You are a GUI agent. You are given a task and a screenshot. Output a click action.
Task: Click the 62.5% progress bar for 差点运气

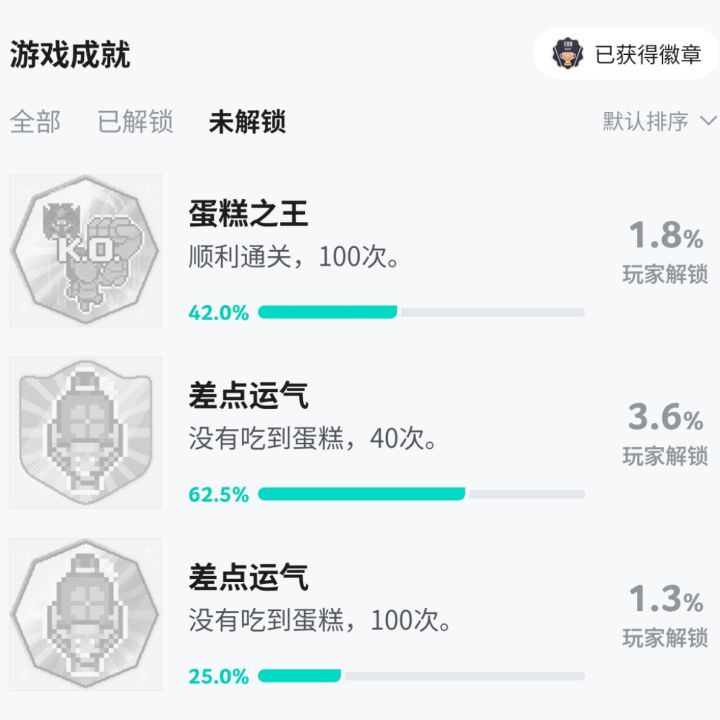421,494
